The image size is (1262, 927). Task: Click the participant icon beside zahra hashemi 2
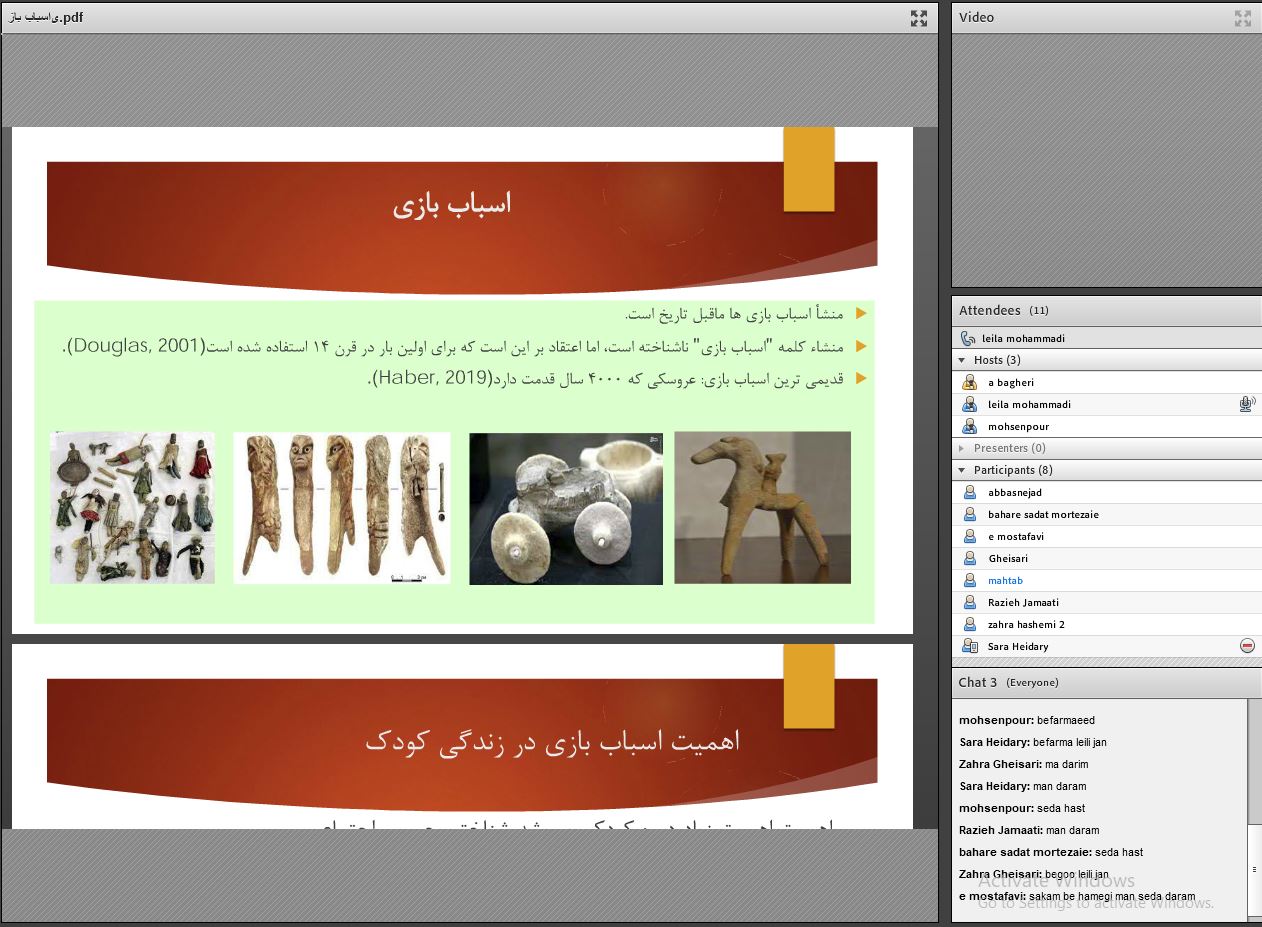click(x=969, y=625)
